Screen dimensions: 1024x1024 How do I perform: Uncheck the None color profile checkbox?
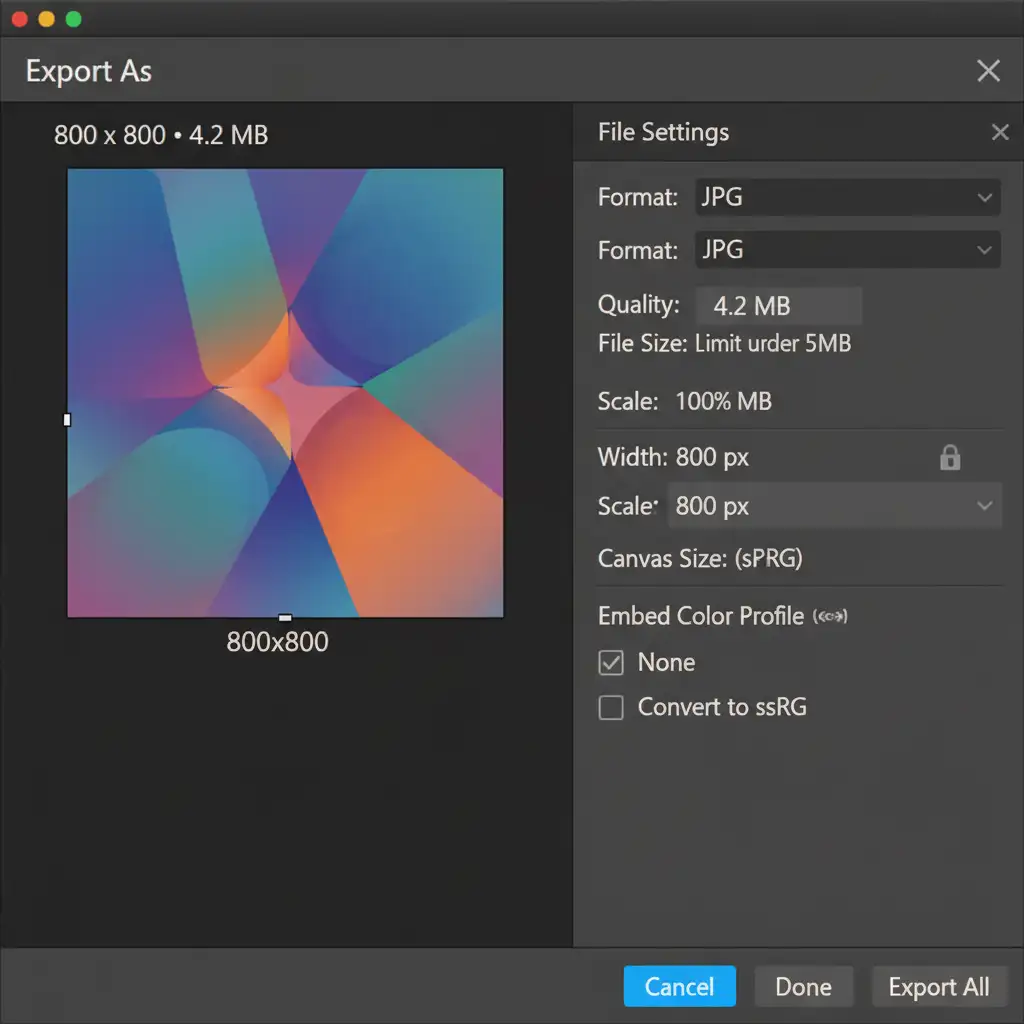point(610,663)
